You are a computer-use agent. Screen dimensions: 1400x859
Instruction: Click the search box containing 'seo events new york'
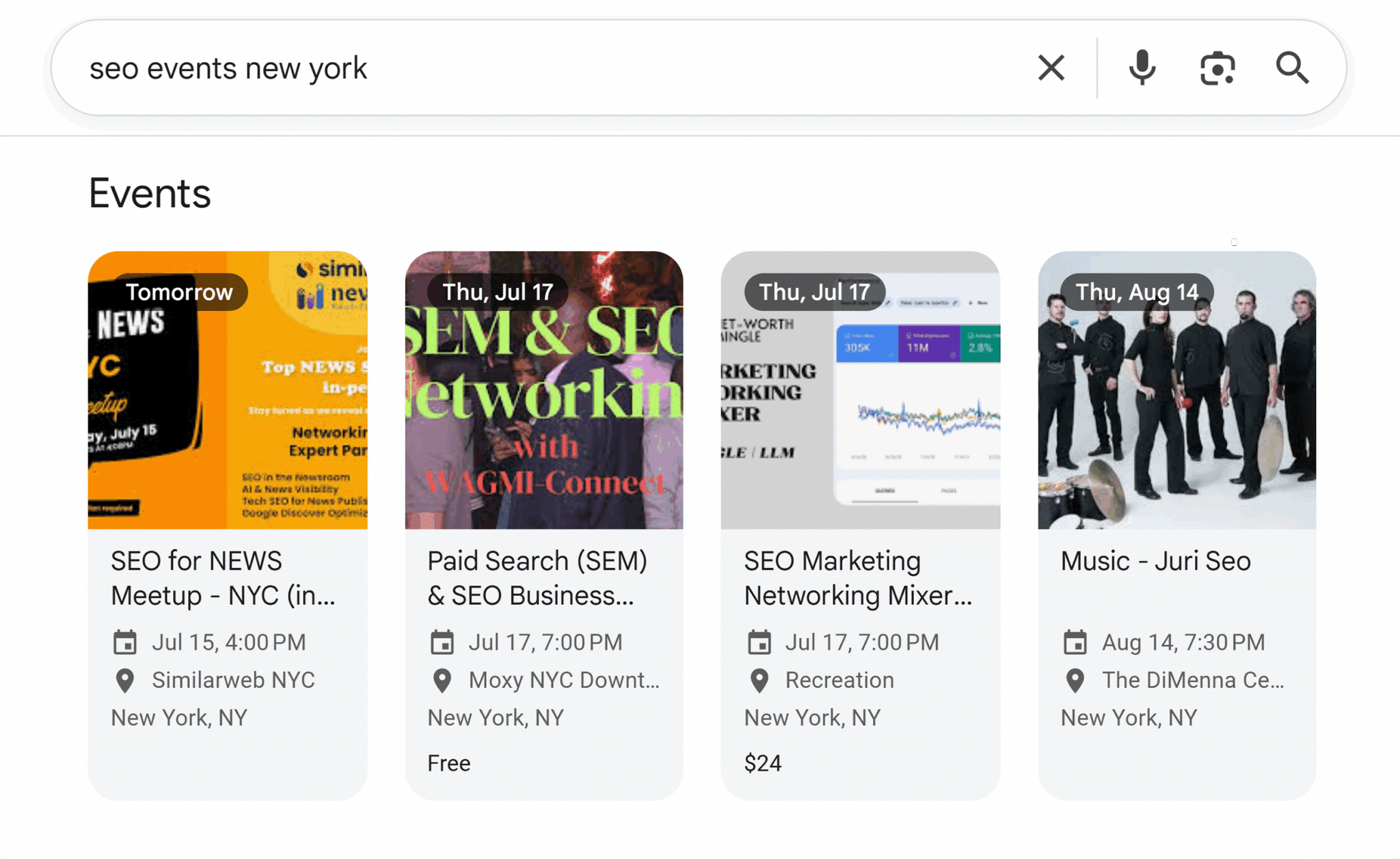(698, 68)
